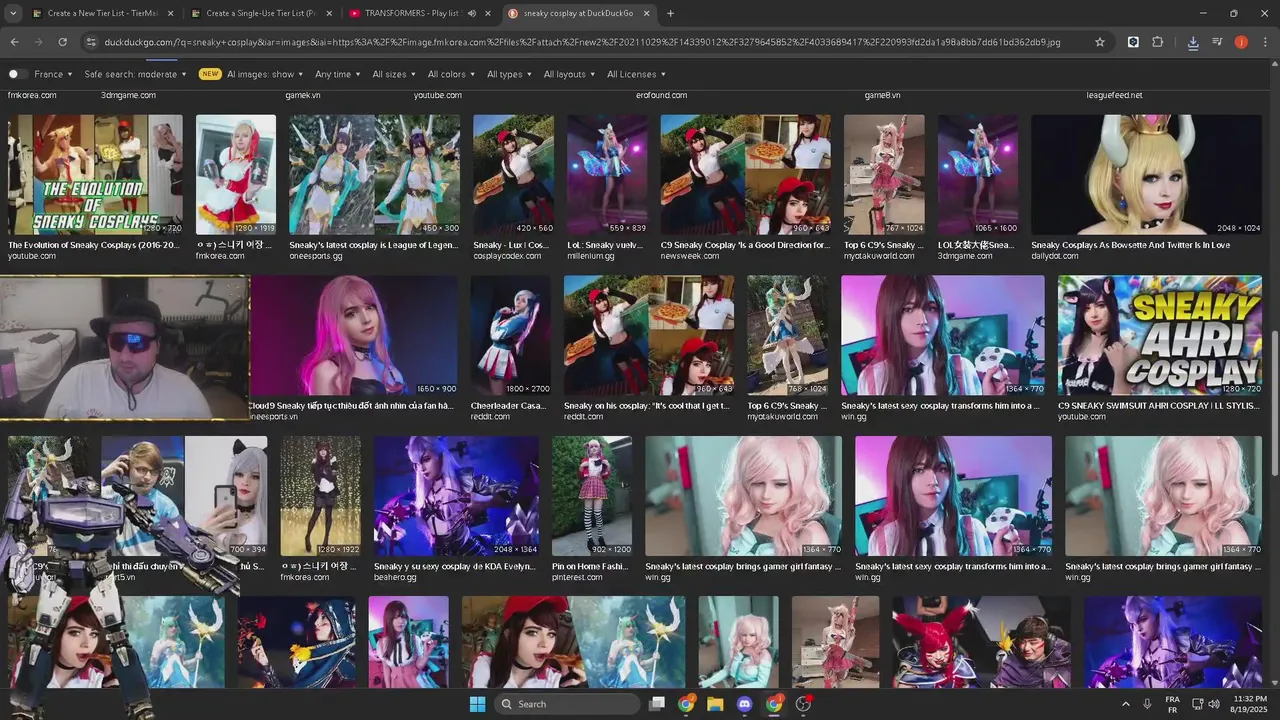This screenshot has width=1280, height=720.
Task: Open the extension icon left of puzzle icon
Action: (x=1133, y=42)
